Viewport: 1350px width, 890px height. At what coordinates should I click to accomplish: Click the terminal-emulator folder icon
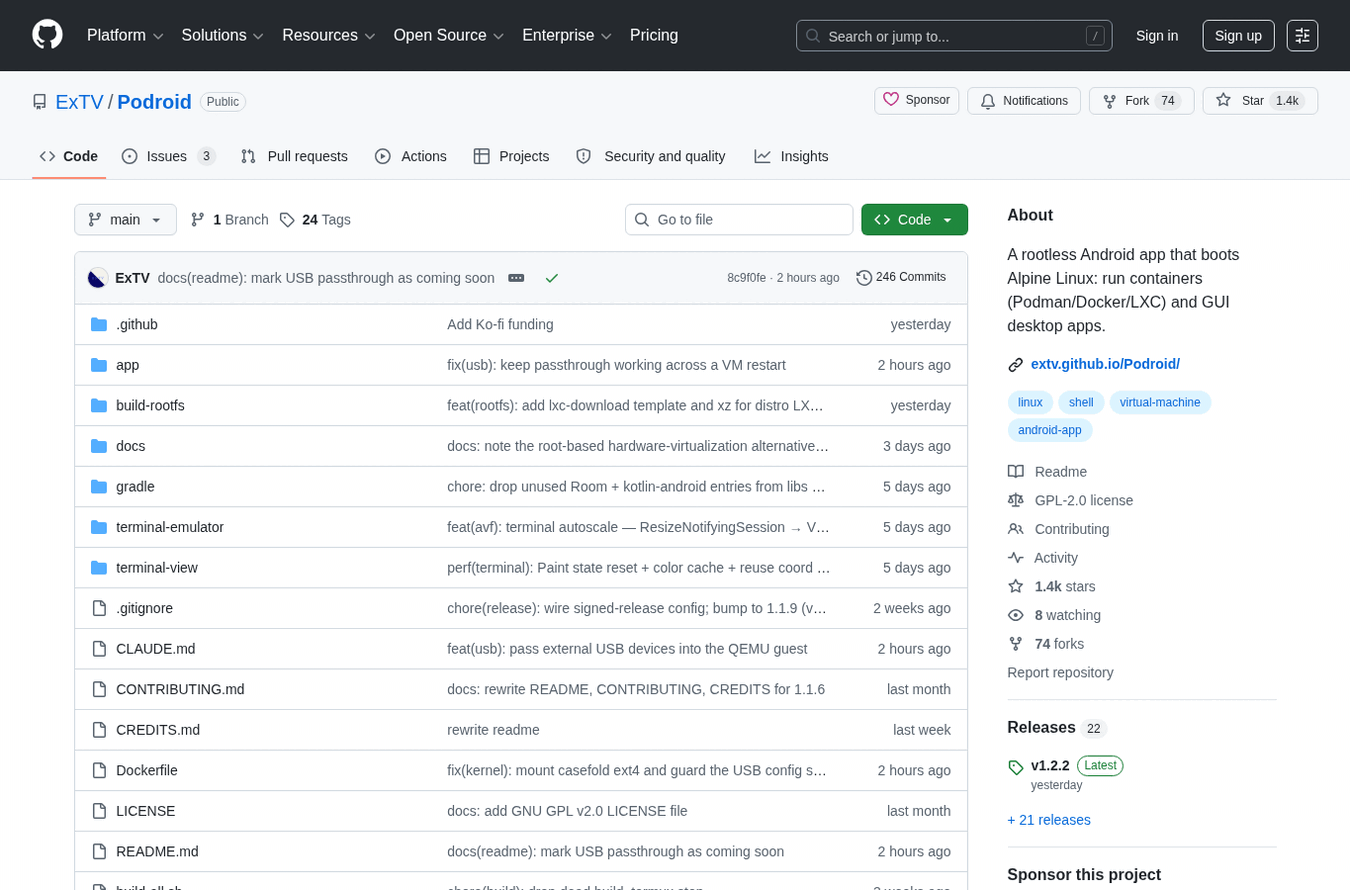pos(99,527)
